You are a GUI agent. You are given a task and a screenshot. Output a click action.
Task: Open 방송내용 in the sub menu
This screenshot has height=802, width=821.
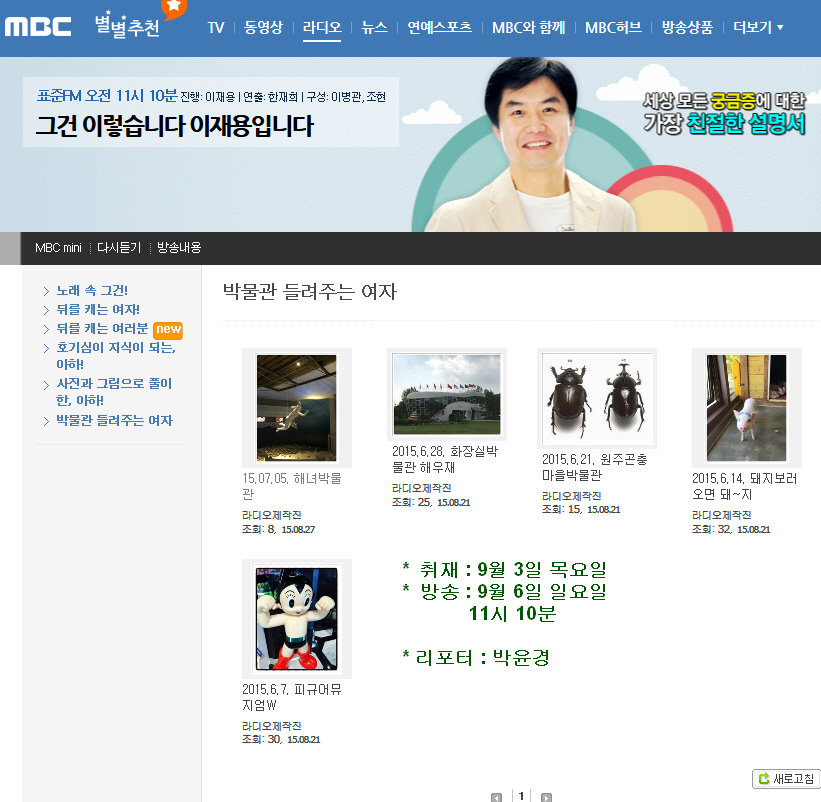tap(179, 248)
